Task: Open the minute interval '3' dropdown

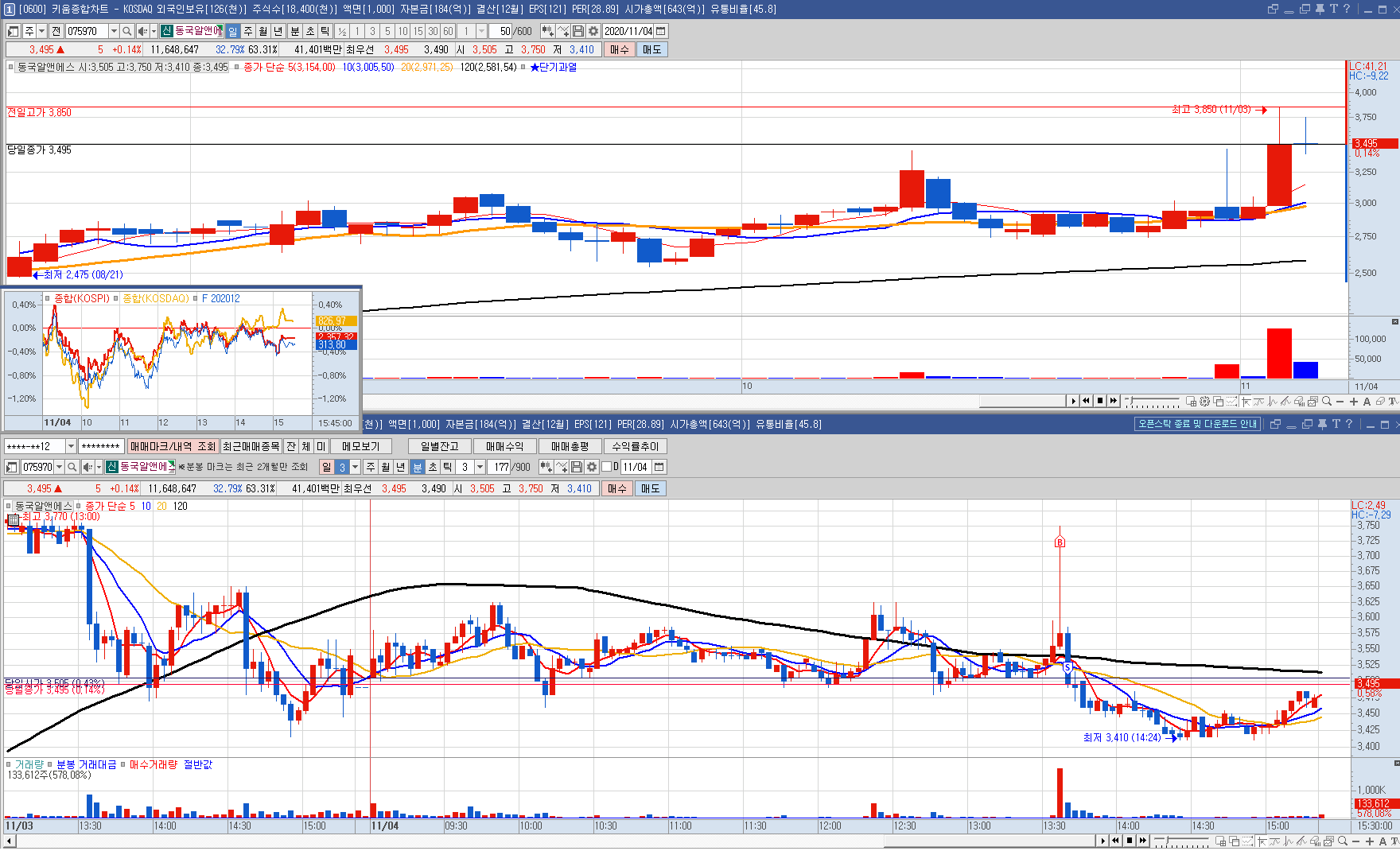Action: pyautogui.click(x=480, y=467)
